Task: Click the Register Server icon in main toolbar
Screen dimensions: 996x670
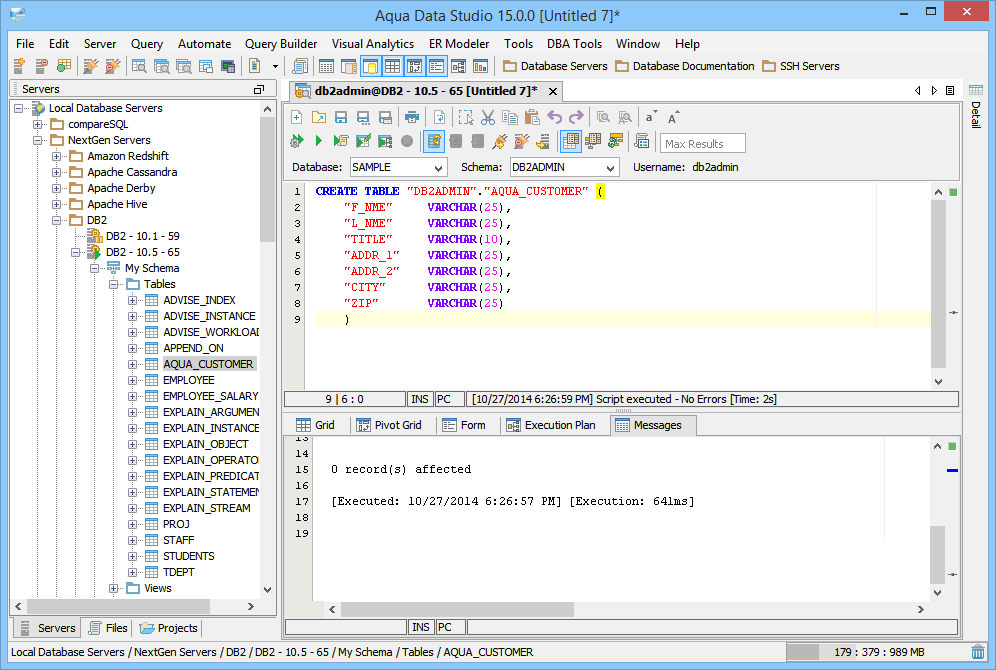Action: coord(19,66)
